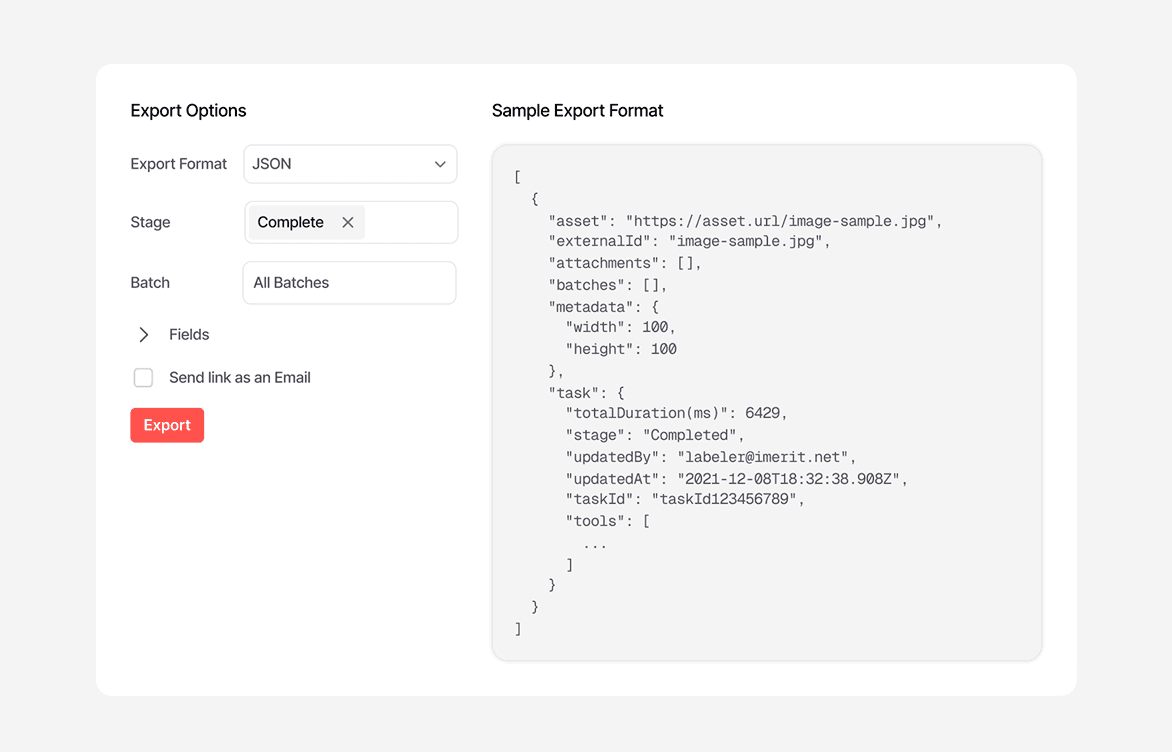Click the red Export button

click(x=167, y=425)
